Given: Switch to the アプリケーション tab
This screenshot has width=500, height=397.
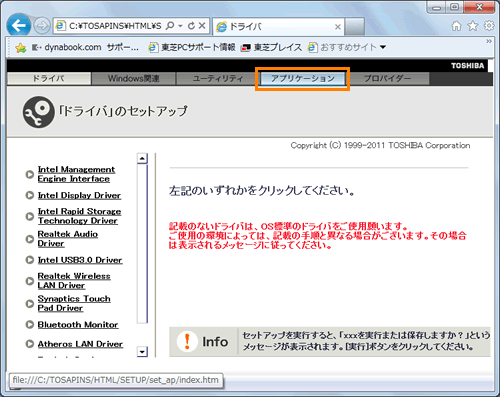Looking at the screenshot, I should tap(302, 79).
